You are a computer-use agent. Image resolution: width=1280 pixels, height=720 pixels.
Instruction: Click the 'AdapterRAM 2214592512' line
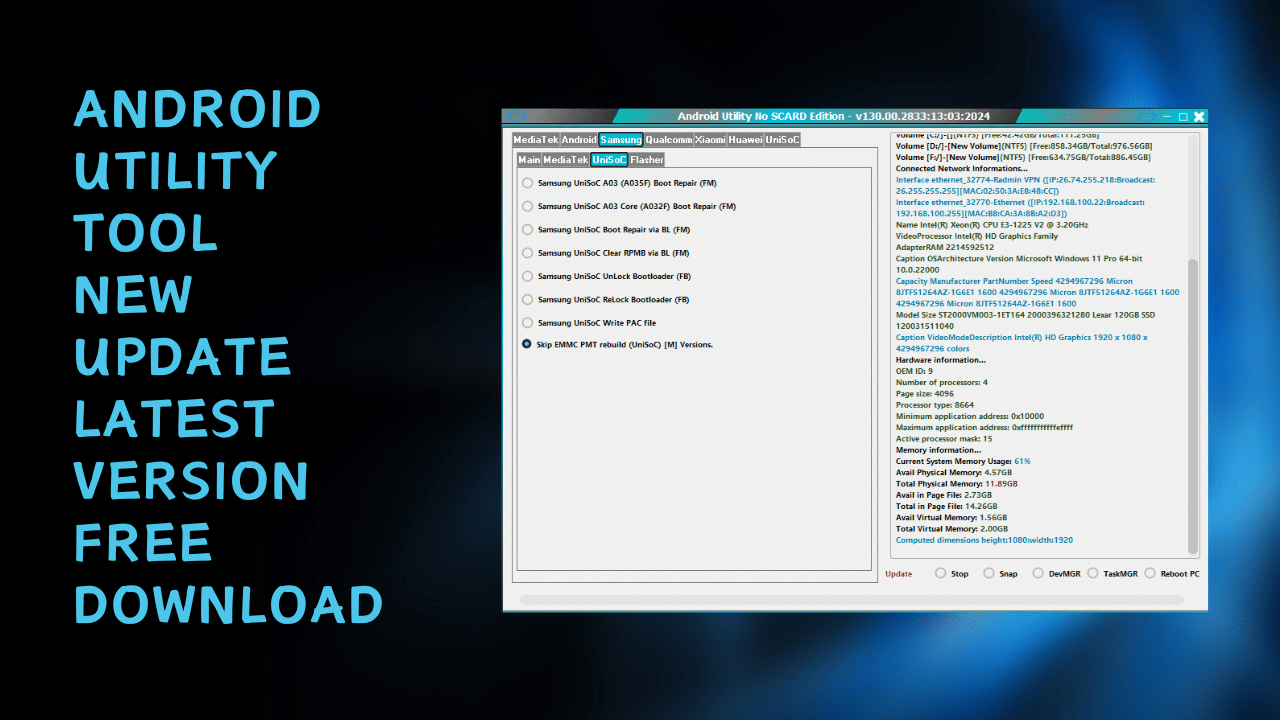tap(945, 247)
